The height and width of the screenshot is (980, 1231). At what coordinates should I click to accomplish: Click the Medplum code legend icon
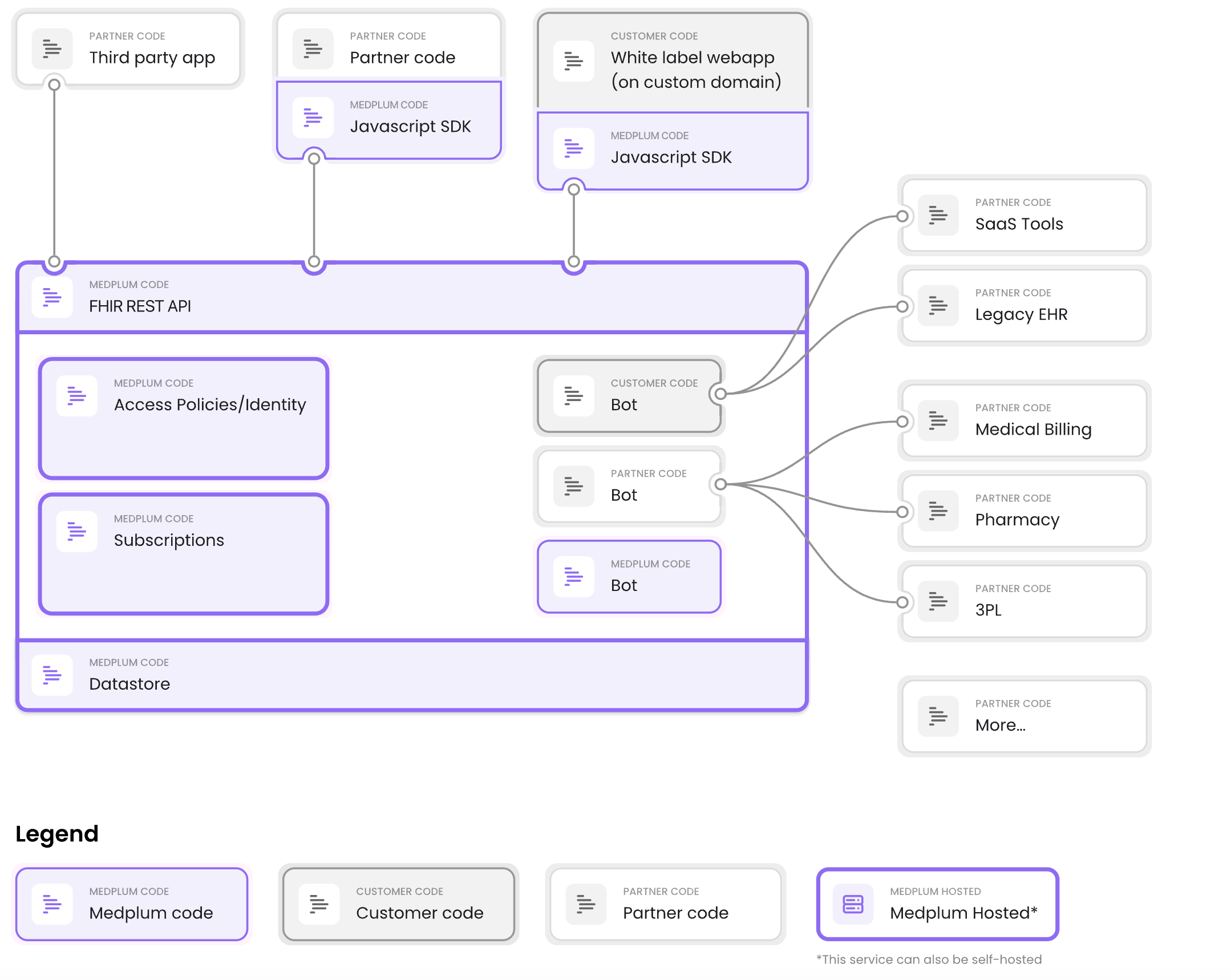[52, 904]
